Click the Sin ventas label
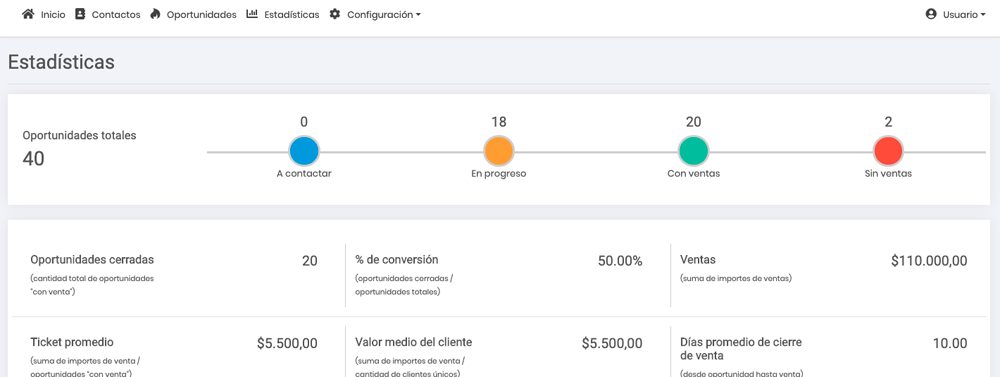 pos(888,174)
